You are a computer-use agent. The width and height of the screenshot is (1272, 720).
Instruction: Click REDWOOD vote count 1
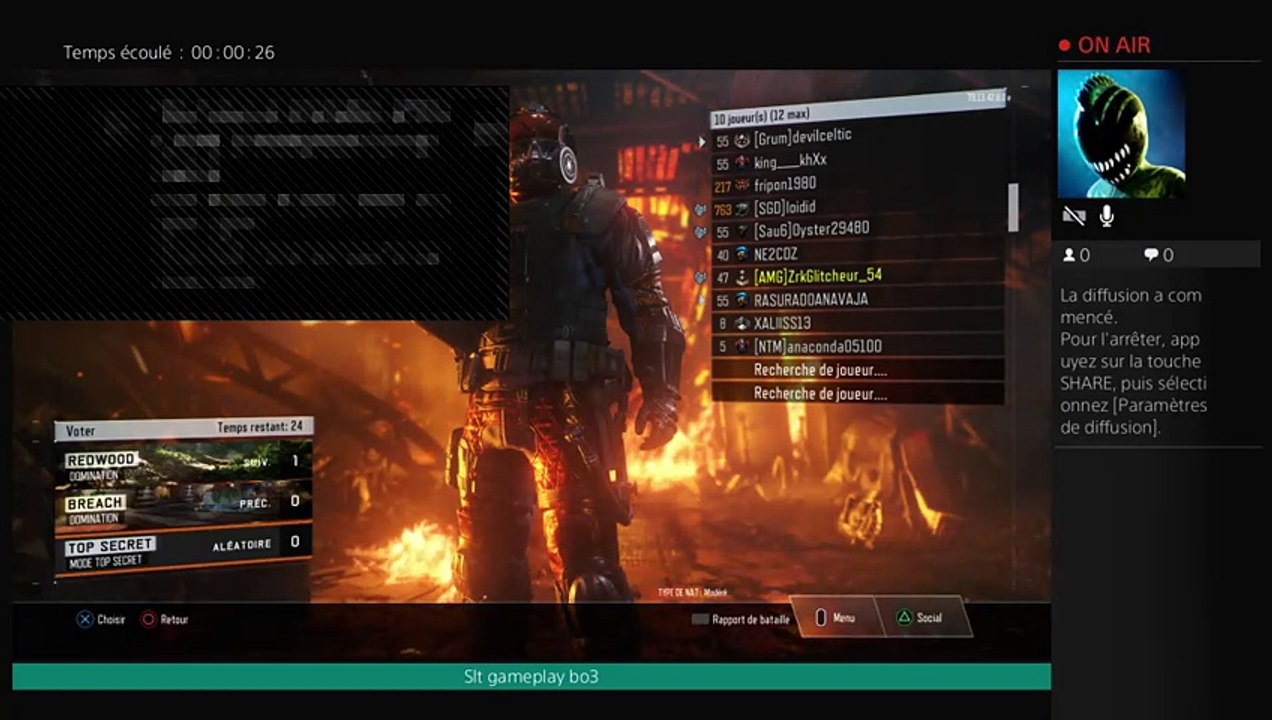point(295,461)
